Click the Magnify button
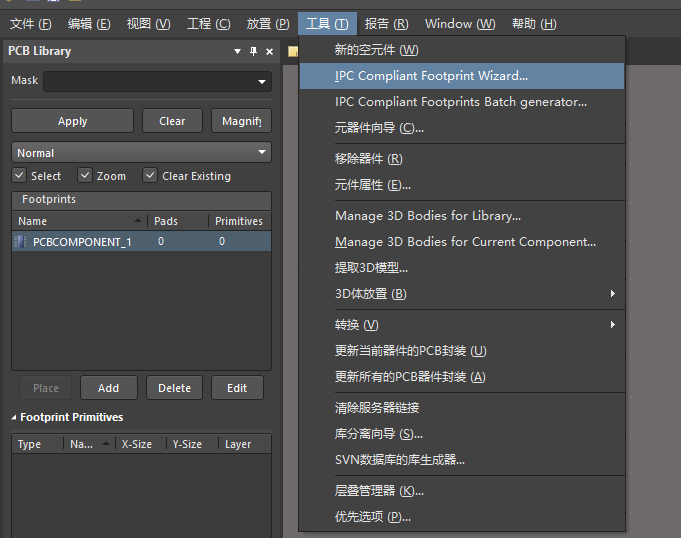The height and width of the screenshot is (538, 681). click(241, 121)
